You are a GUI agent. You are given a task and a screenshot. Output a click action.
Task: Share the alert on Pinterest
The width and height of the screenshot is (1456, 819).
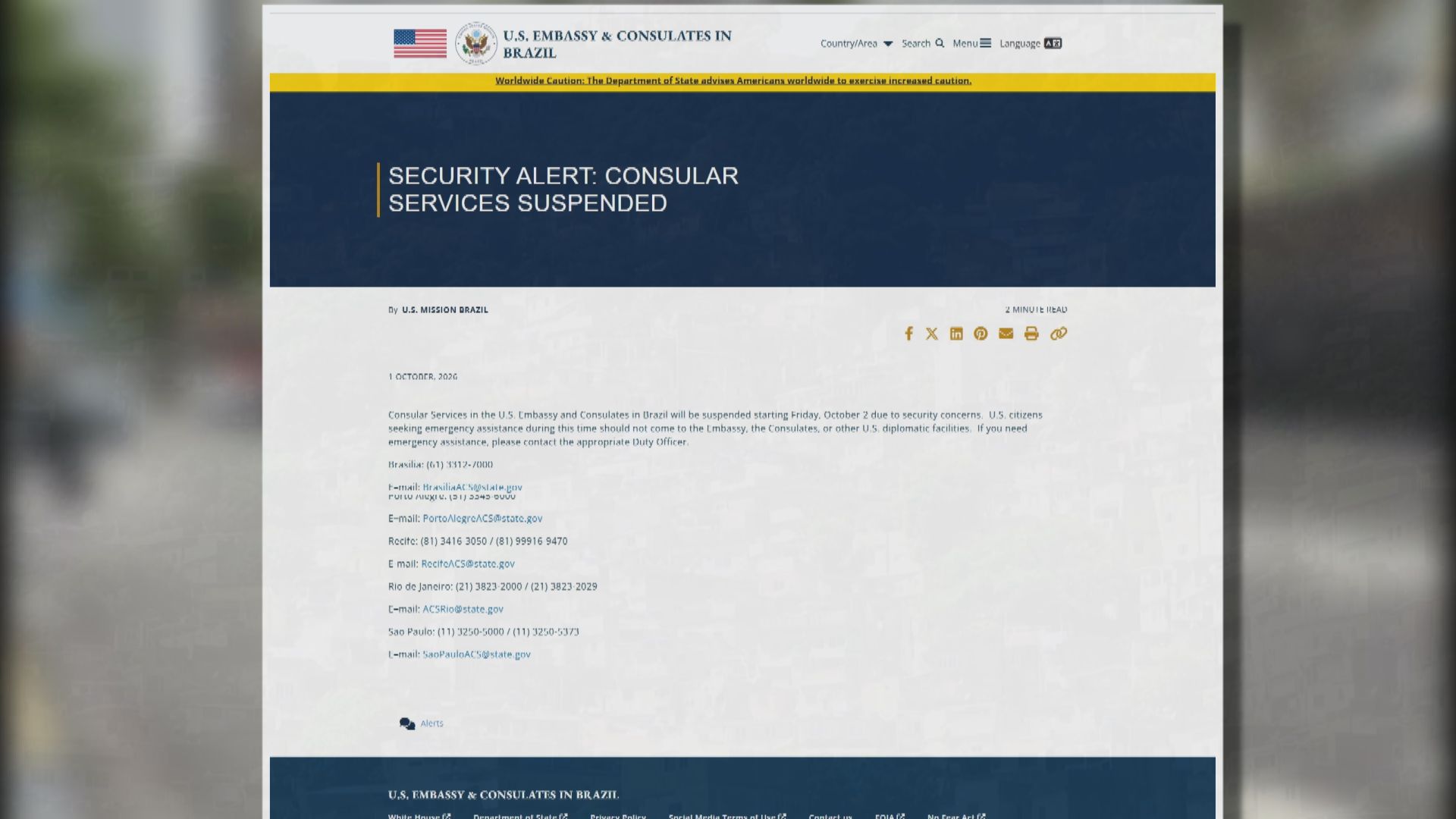click(981, 334)
